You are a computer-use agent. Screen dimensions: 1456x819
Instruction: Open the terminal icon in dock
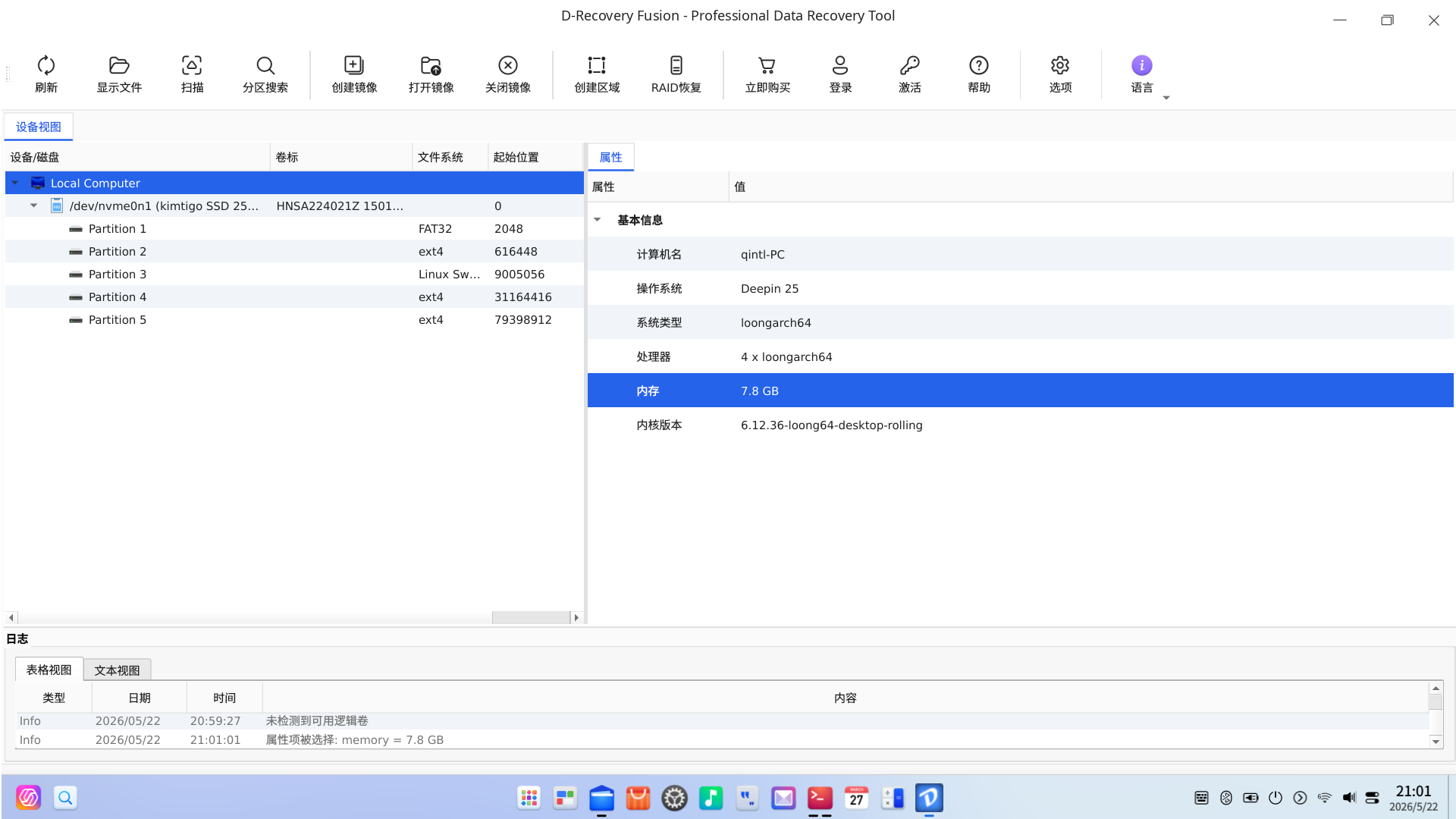820,798
